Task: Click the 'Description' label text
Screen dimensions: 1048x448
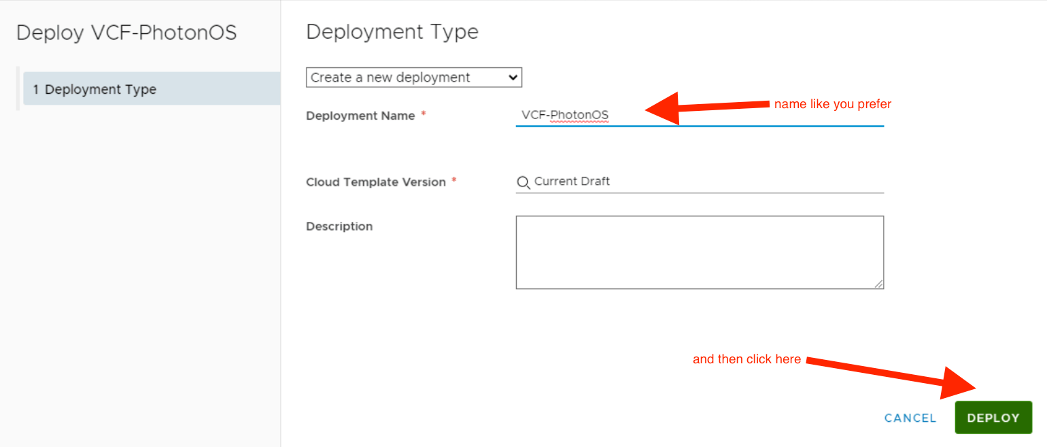Action: point(340,226)
